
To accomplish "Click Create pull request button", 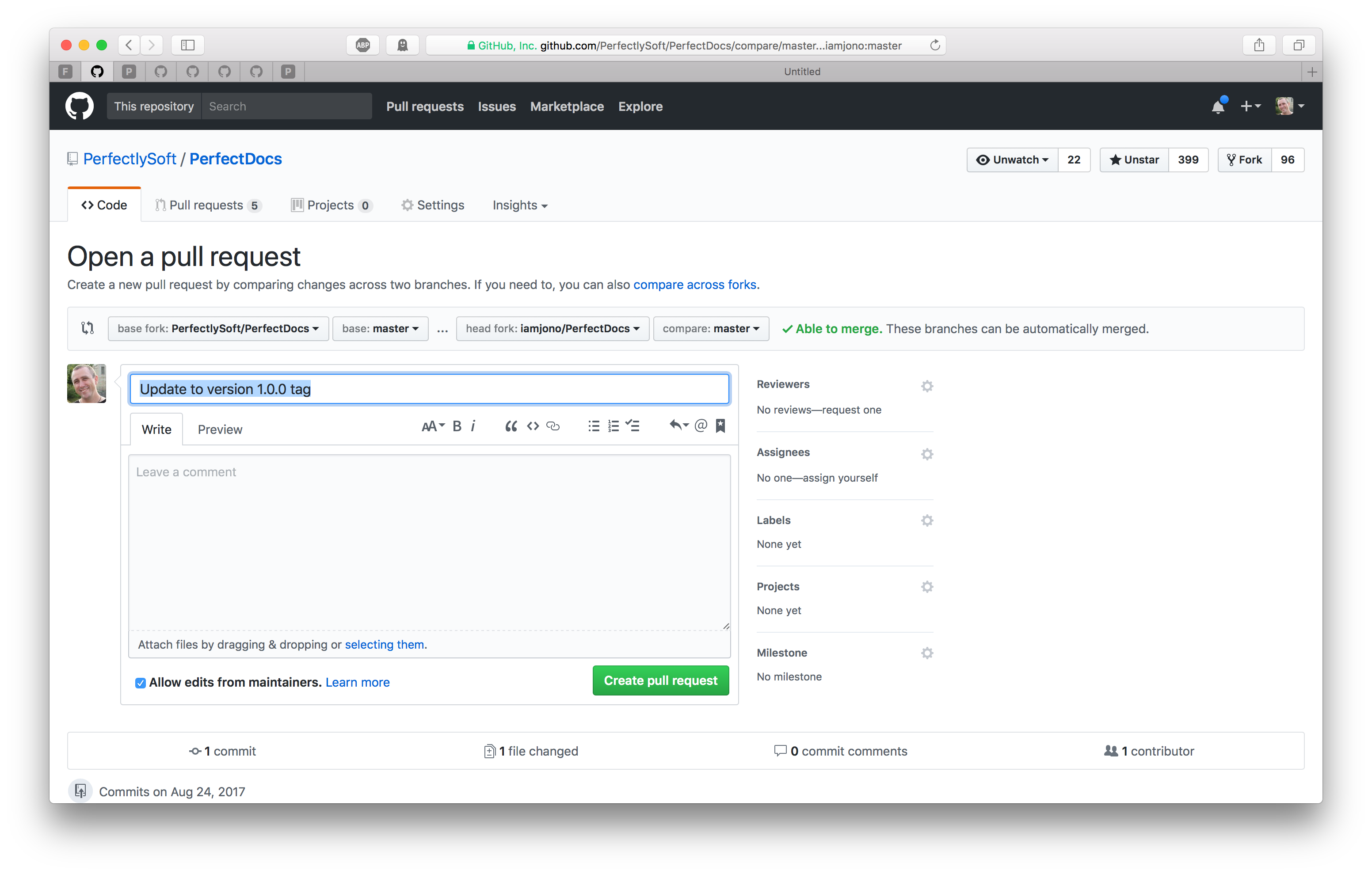I will 660,680.
